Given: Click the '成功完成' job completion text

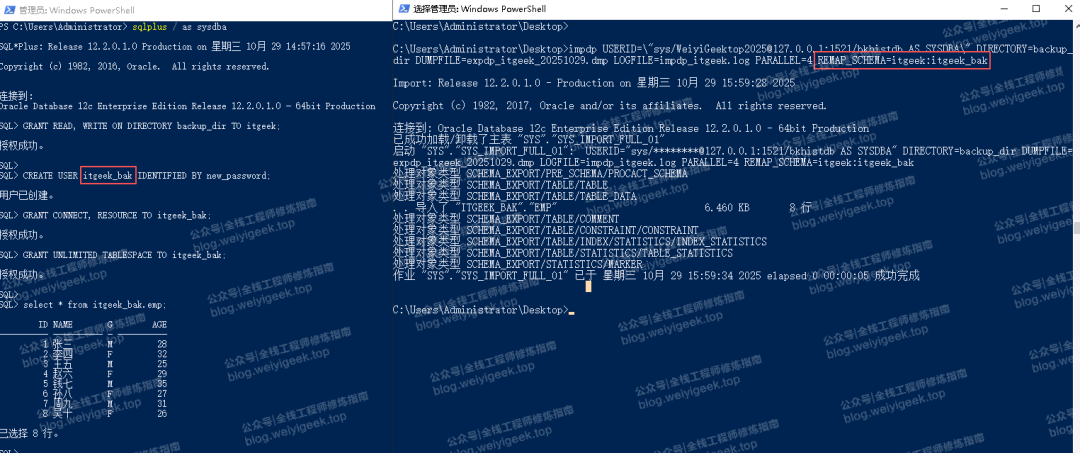Looking at the screenshot, I should [897, 275].
